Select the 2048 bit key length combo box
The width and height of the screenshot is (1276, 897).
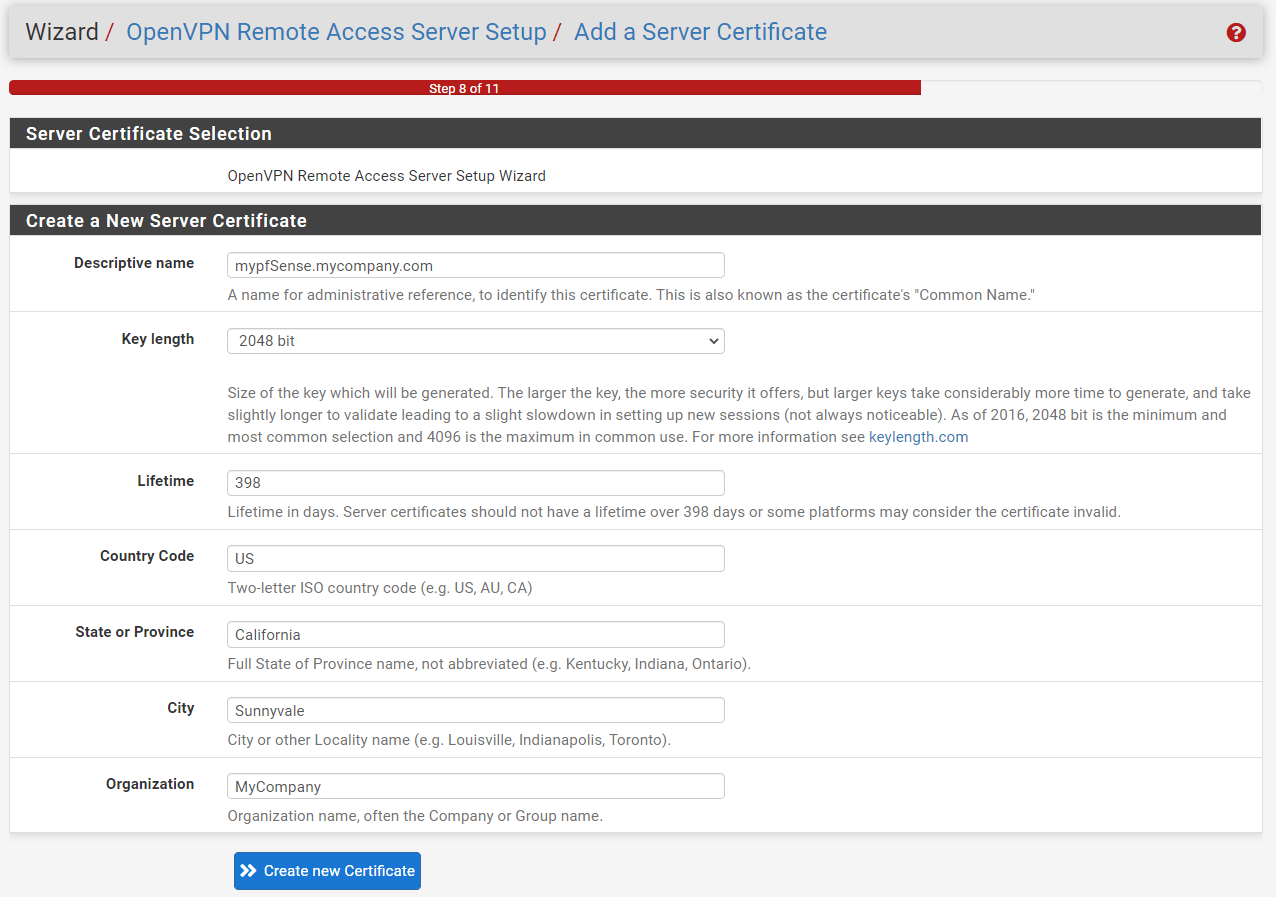[x=475, y=341]
